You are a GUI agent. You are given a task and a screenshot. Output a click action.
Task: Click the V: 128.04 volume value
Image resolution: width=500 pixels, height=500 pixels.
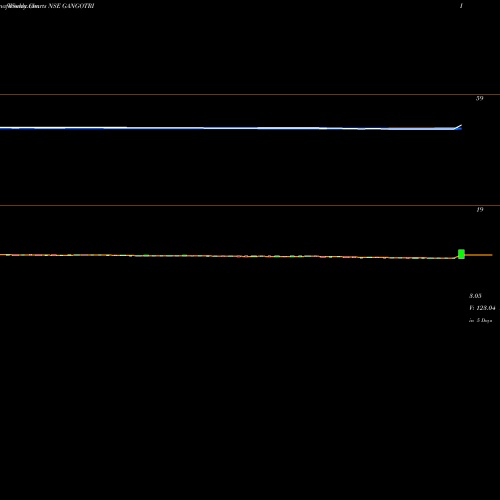pos(482,308)
